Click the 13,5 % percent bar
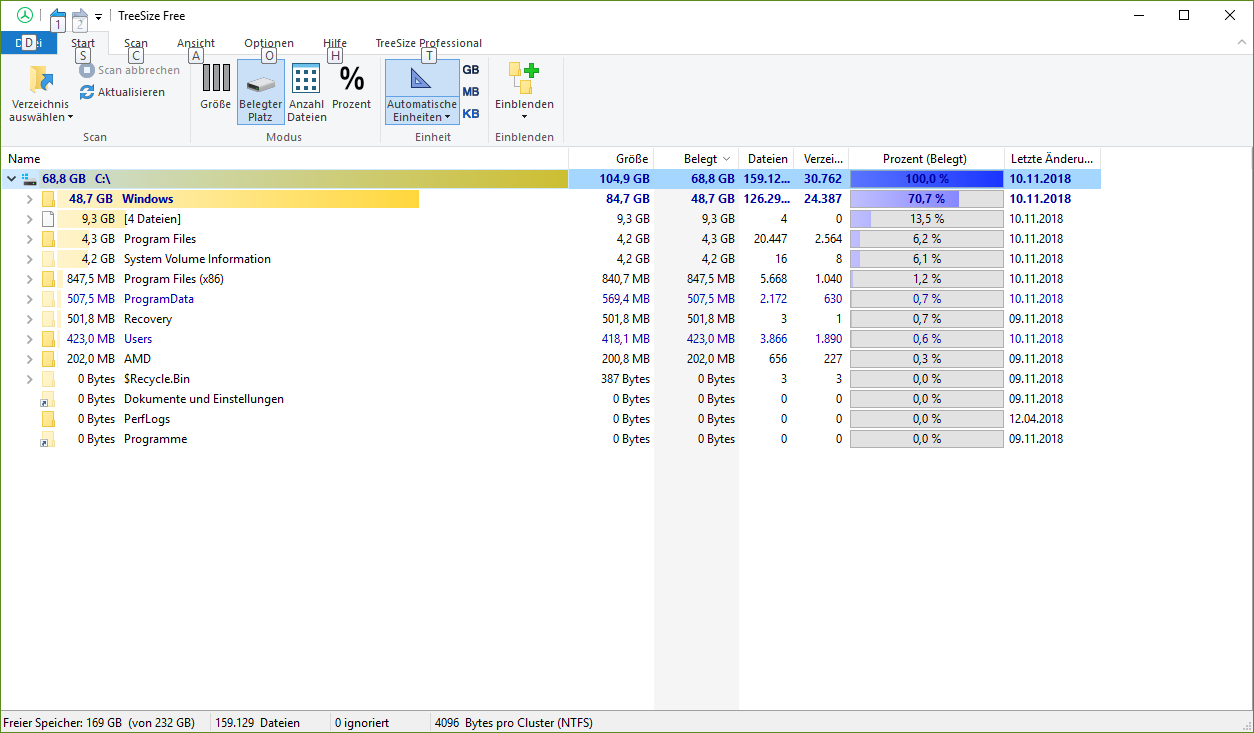 coord(926,219)
